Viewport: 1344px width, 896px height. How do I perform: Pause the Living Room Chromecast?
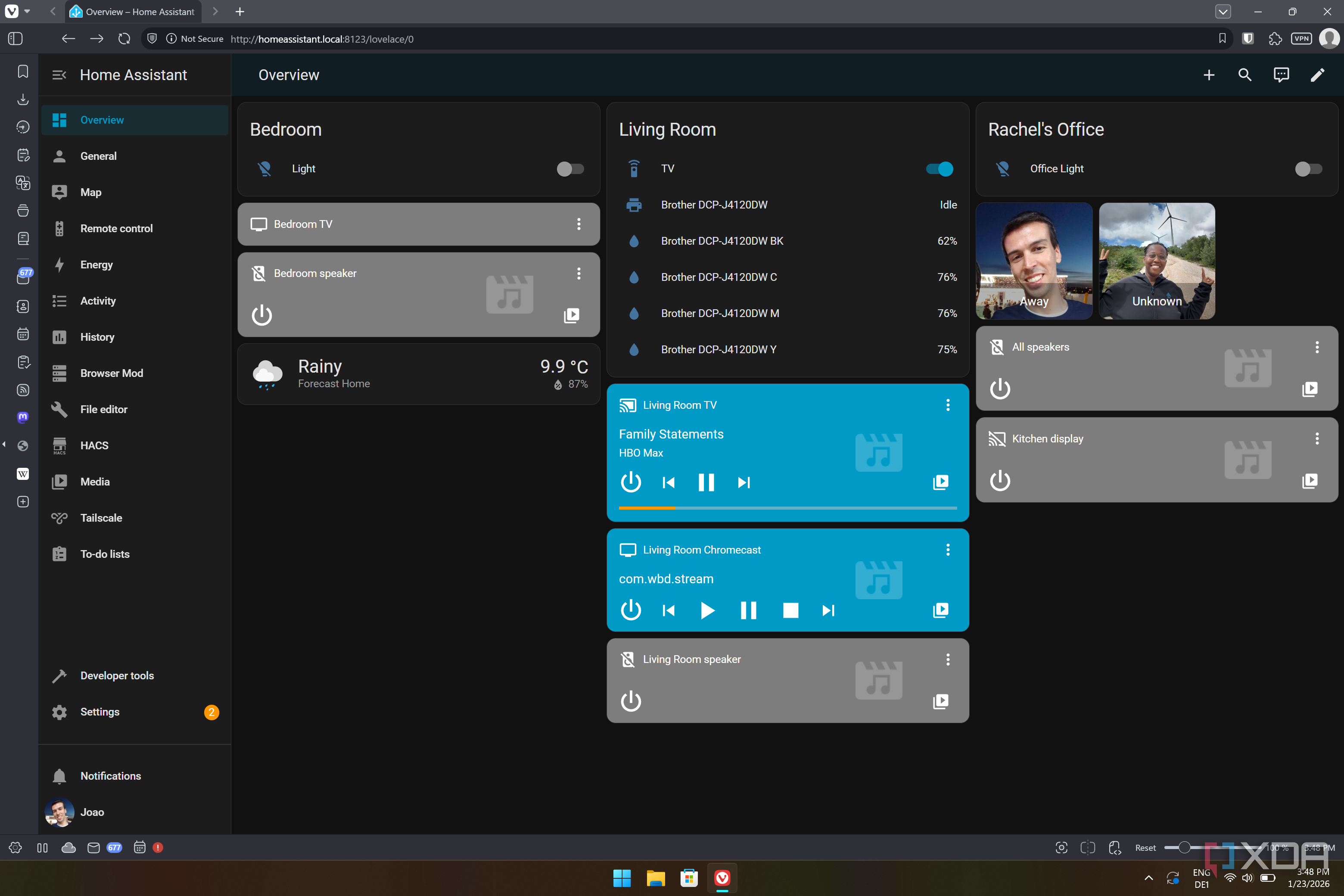(748, 610)
